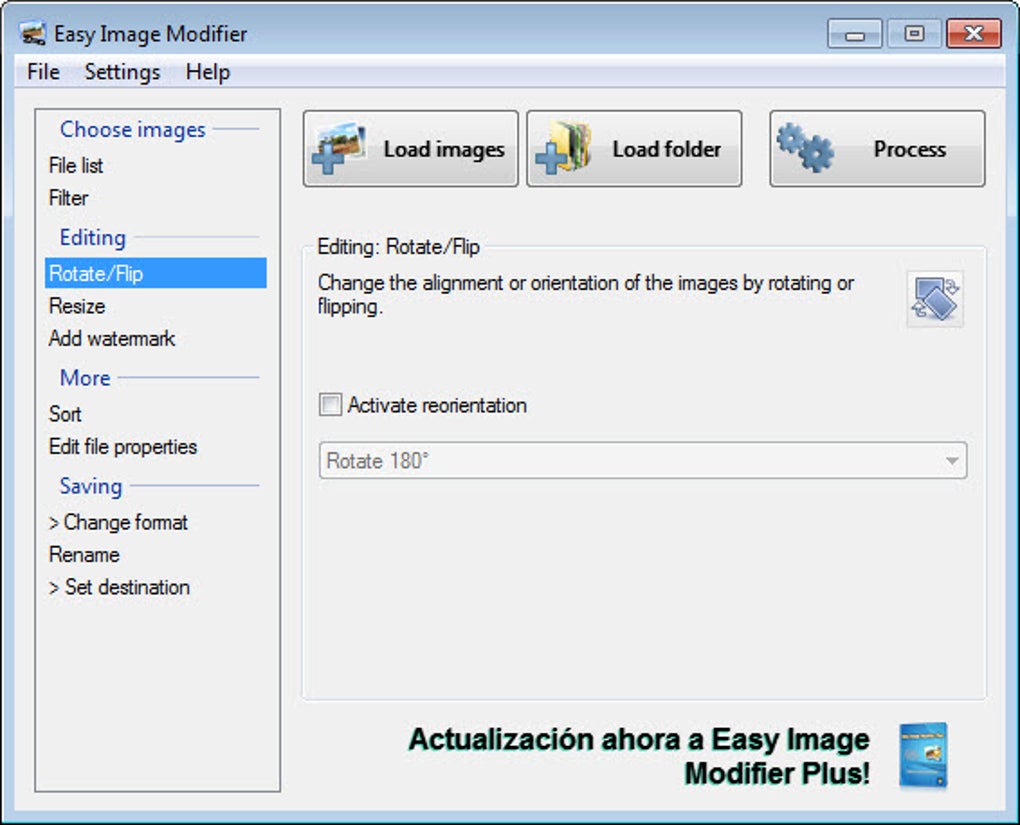
Task: Click the Load folder button
Action: 634,149
